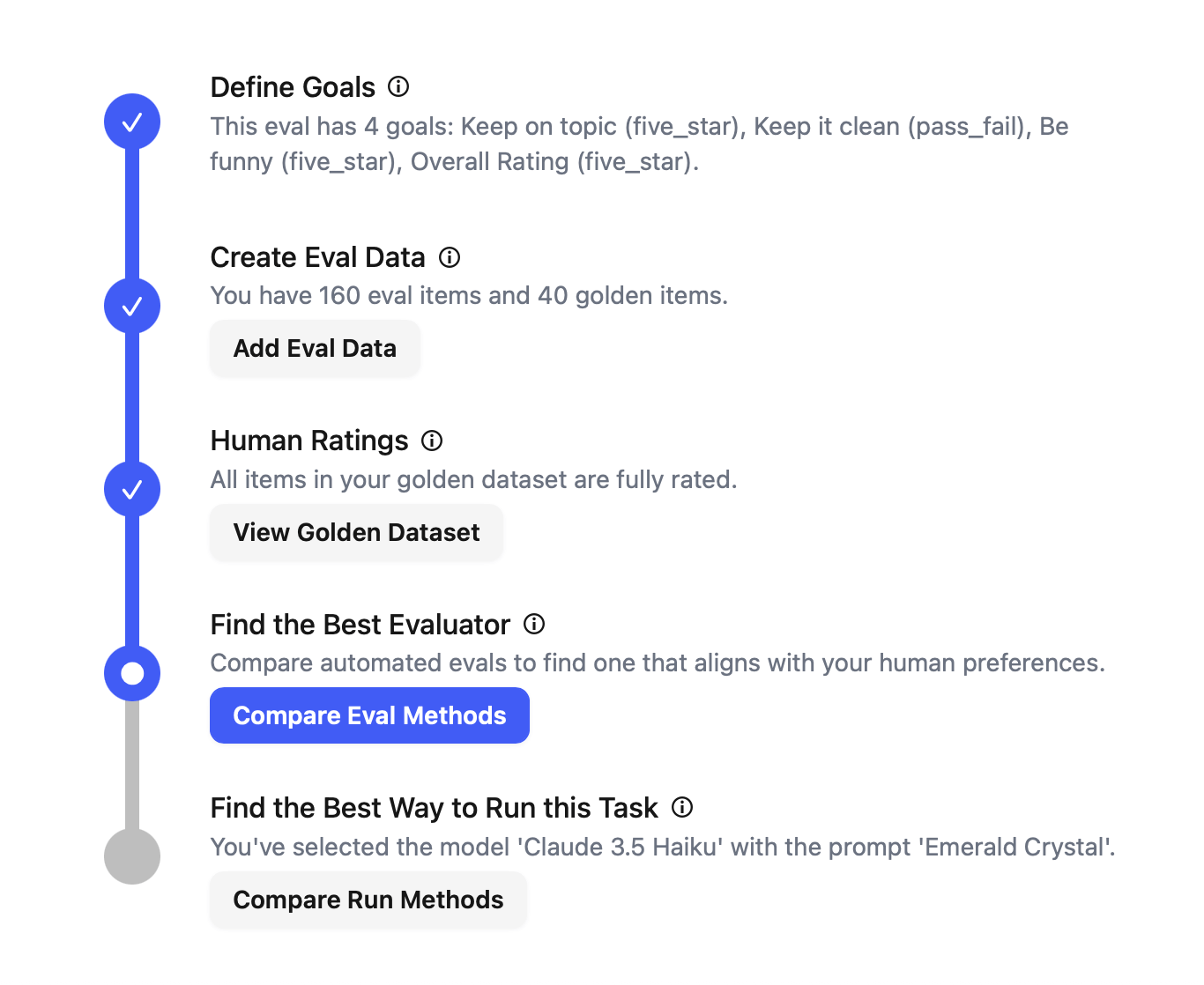Click the blue progress line between steps
This screenshot has height=985, width=1204.
point(132,214)
